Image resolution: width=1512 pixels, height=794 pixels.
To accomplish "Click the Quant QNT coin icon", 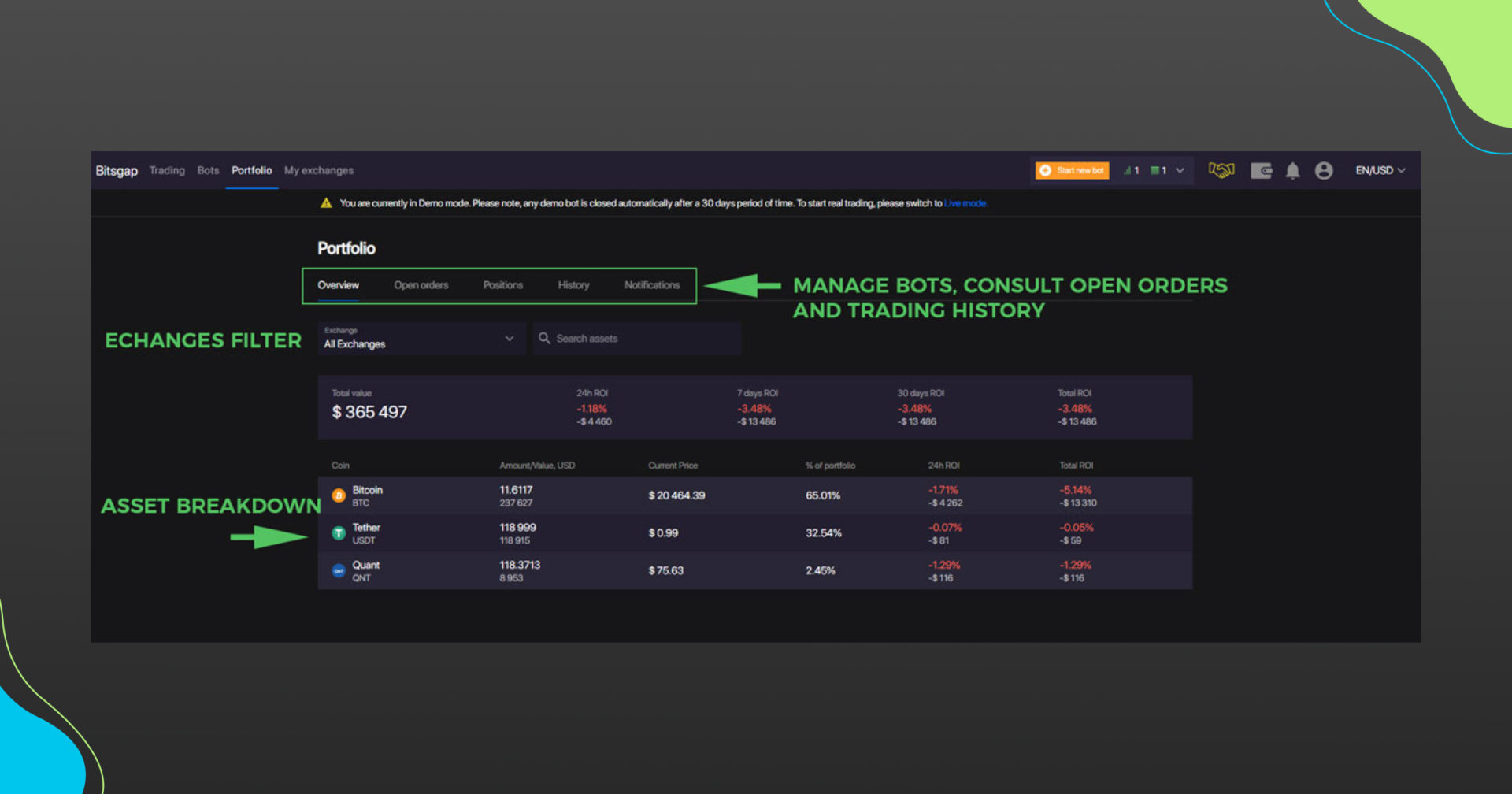I will point(339,570).
